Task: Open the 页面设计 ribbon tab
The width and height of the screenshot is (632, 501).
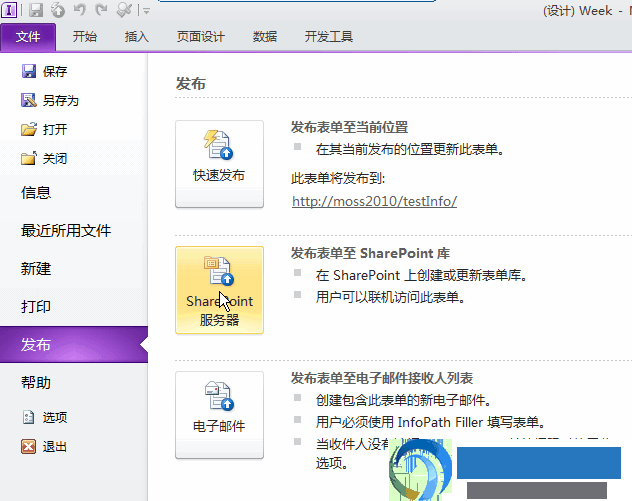Action: click(201, 37)
